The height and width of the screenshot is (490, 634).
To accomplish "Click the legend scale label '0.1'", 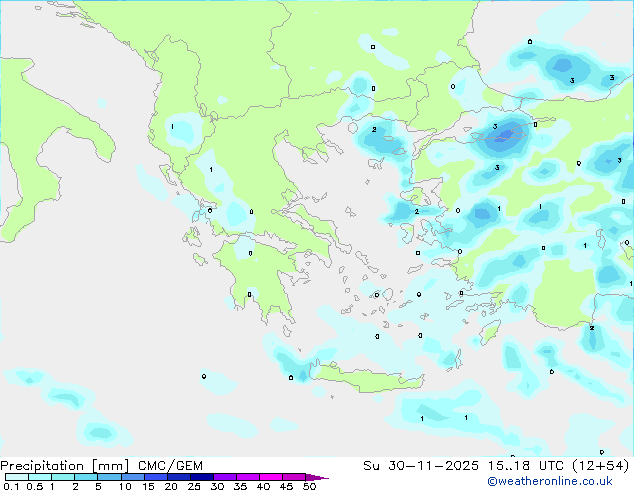I will pyautogui.click(x=11, y=486).
